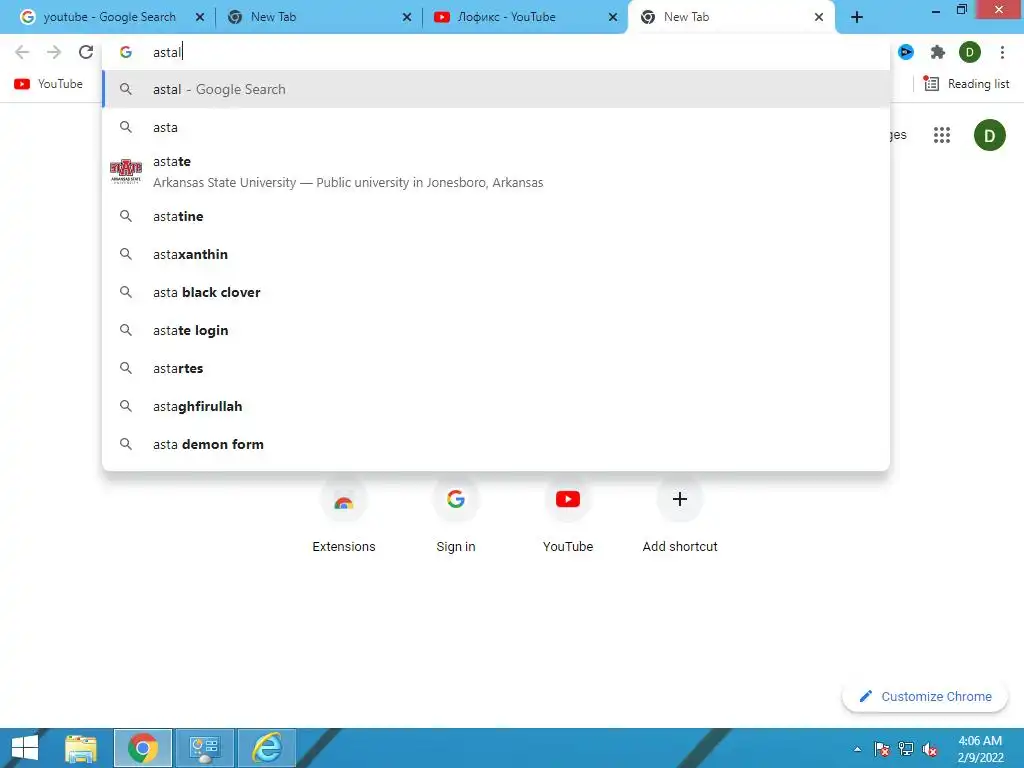Select 'astaghfirullah' suggestion
1024x768 pixels.
coord(496,406)
